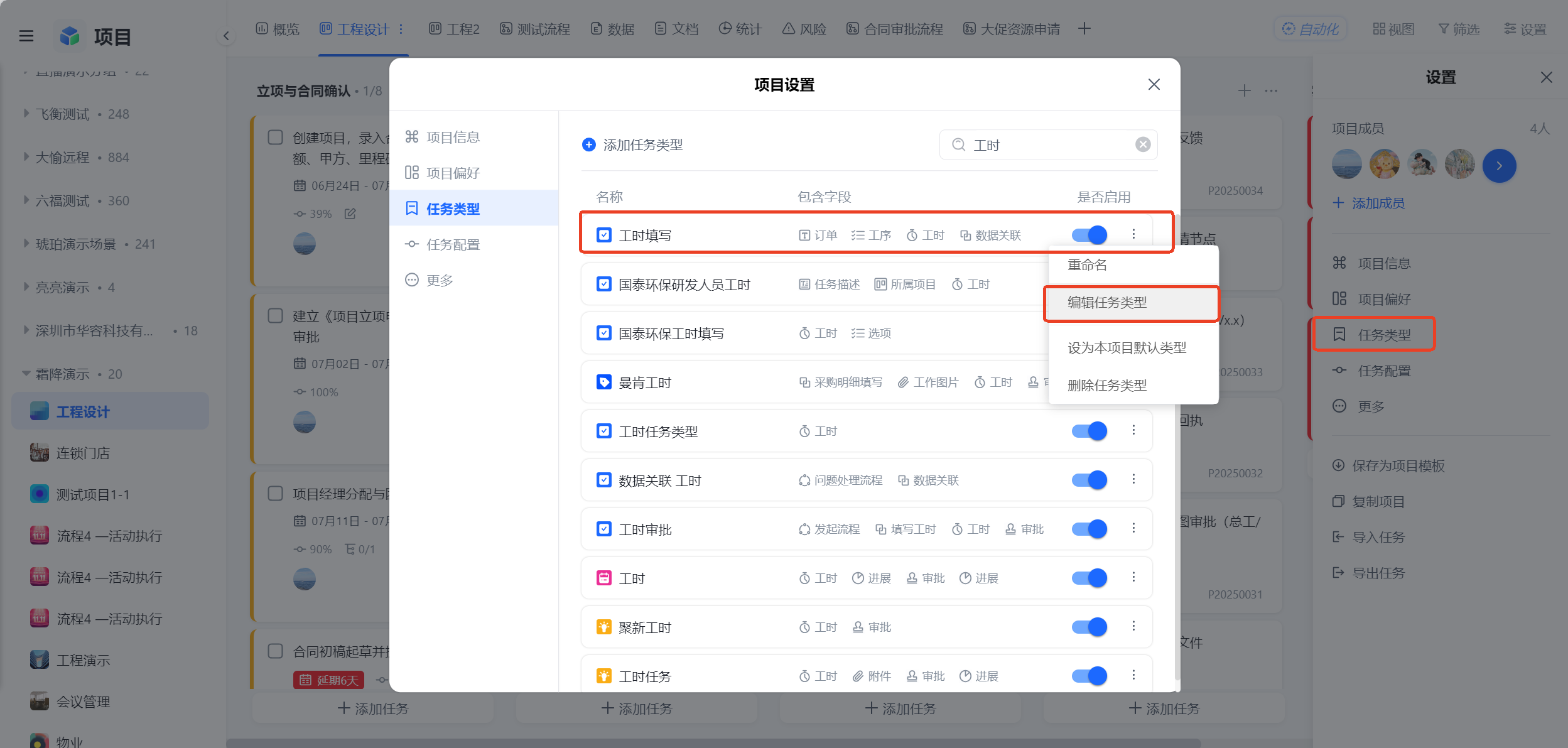Open more options for 工时审批 row
The image size is (1568, 748).
pyautogui.click(x=1133, y=528)
